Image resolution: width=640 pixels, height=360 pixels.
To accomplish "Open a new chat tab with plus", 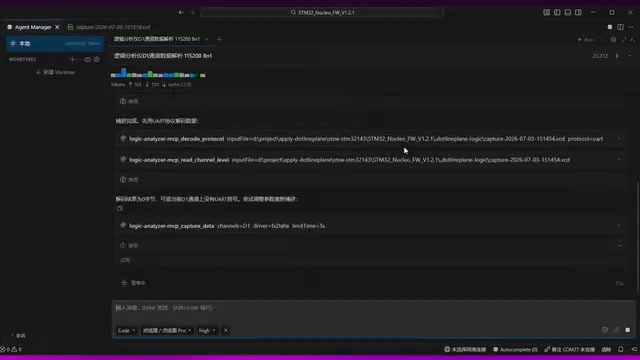I will 219,39.
